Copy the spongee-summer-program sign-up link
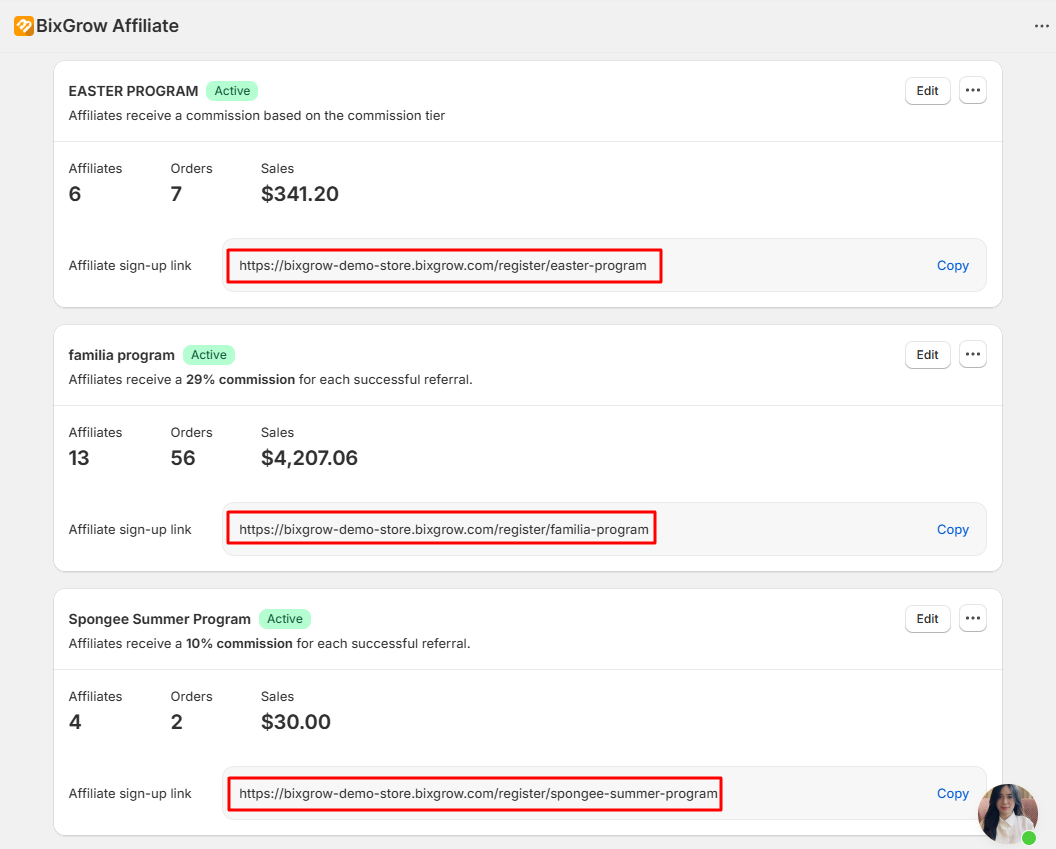1056x849 pixels. (952, 794)
